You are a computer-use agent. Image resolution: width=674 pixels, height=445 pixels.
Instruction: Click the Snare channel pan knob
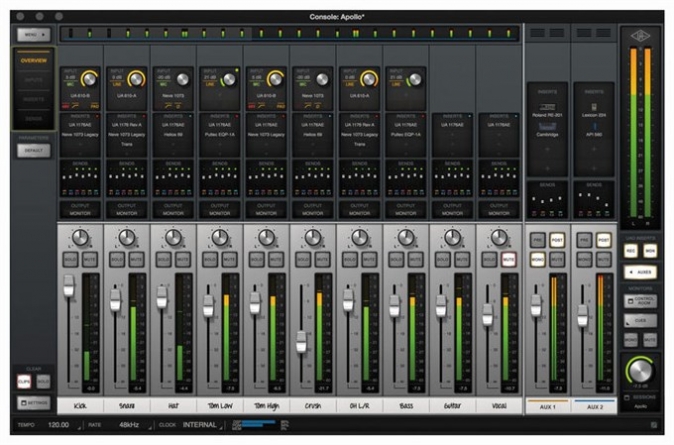(x=127, y=237)
